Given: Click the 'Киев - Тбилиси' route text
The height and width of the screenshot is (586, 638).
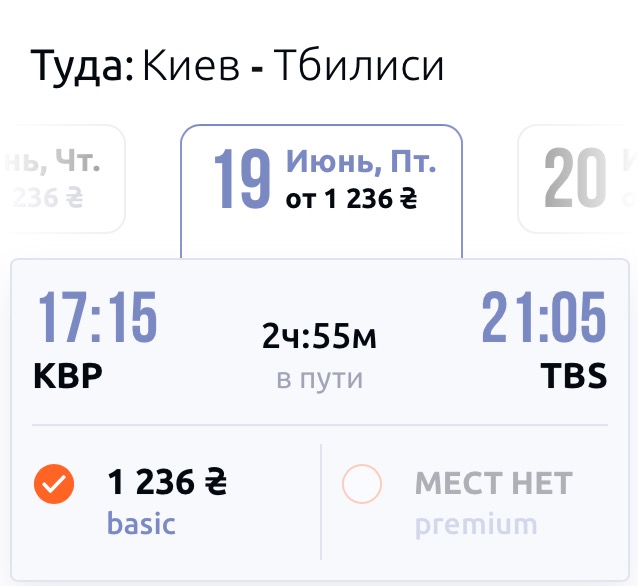Looking at the screenshot, I should pos(293,67).
